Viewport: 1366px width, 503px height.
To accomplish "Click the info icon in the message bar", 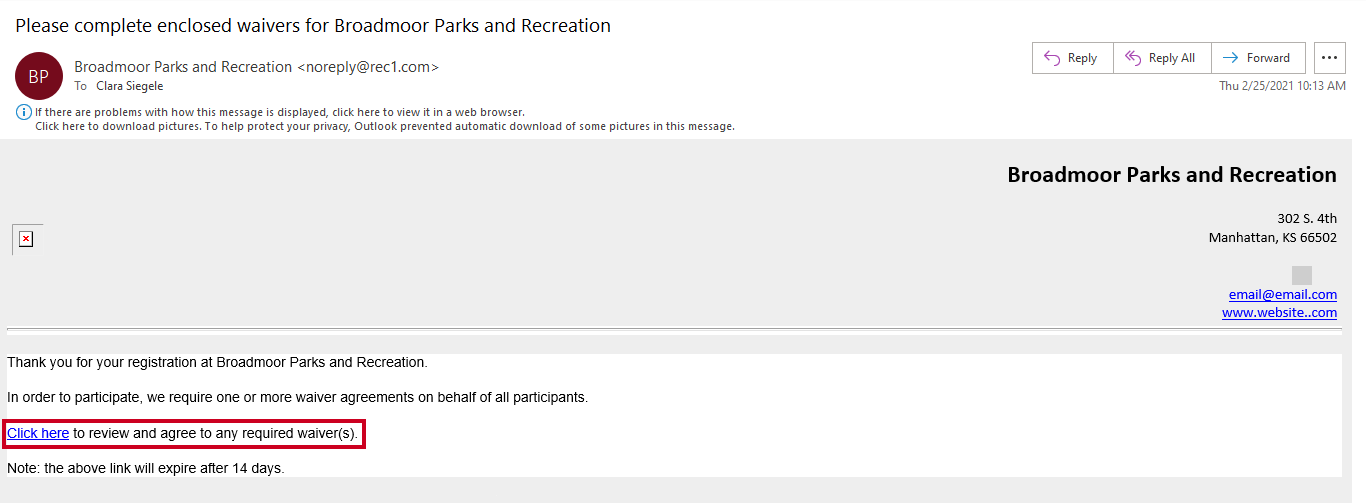I will (23, 112).
